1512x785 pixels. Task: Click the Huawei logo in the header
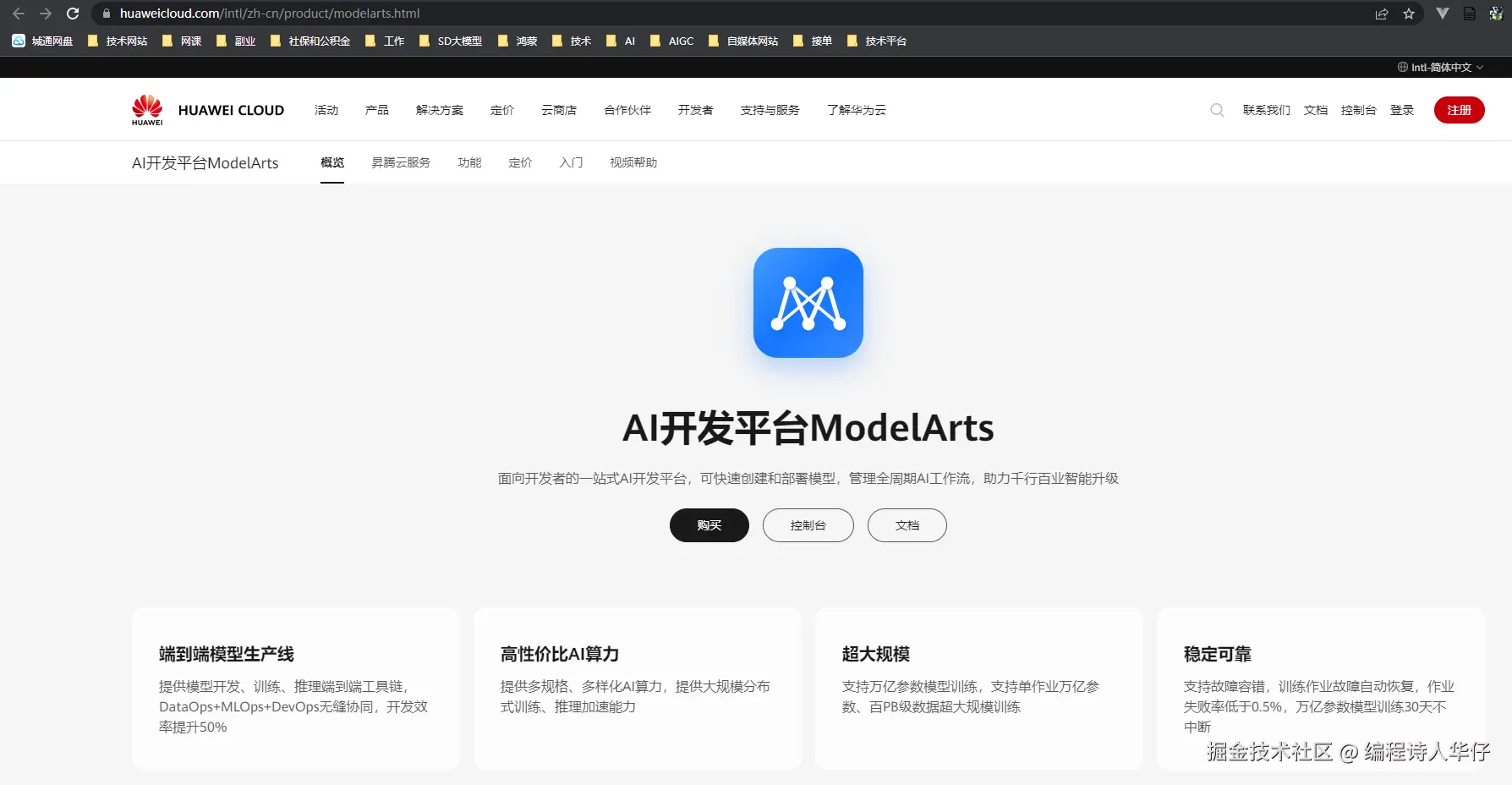[x=147, y=110]
